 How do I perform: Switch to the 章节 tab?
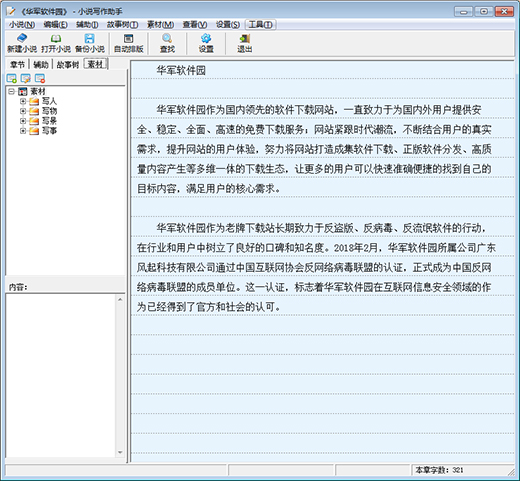17,64
